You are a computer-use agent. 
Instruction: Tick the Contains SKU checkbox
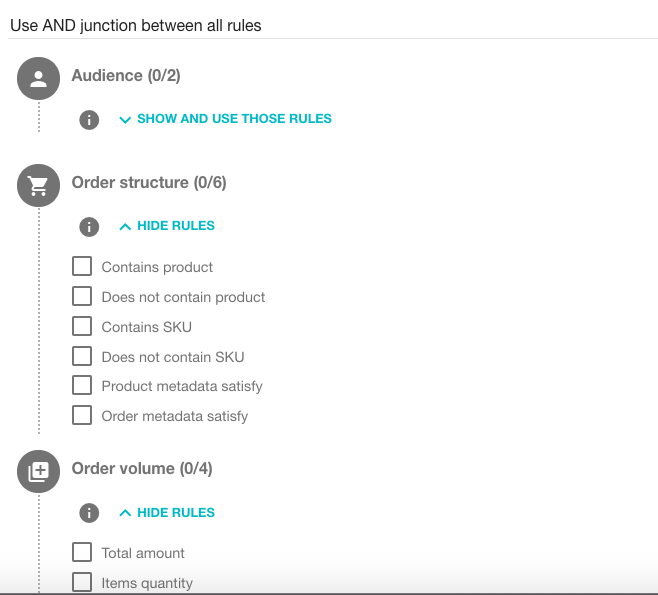click(x=82, y=327)
